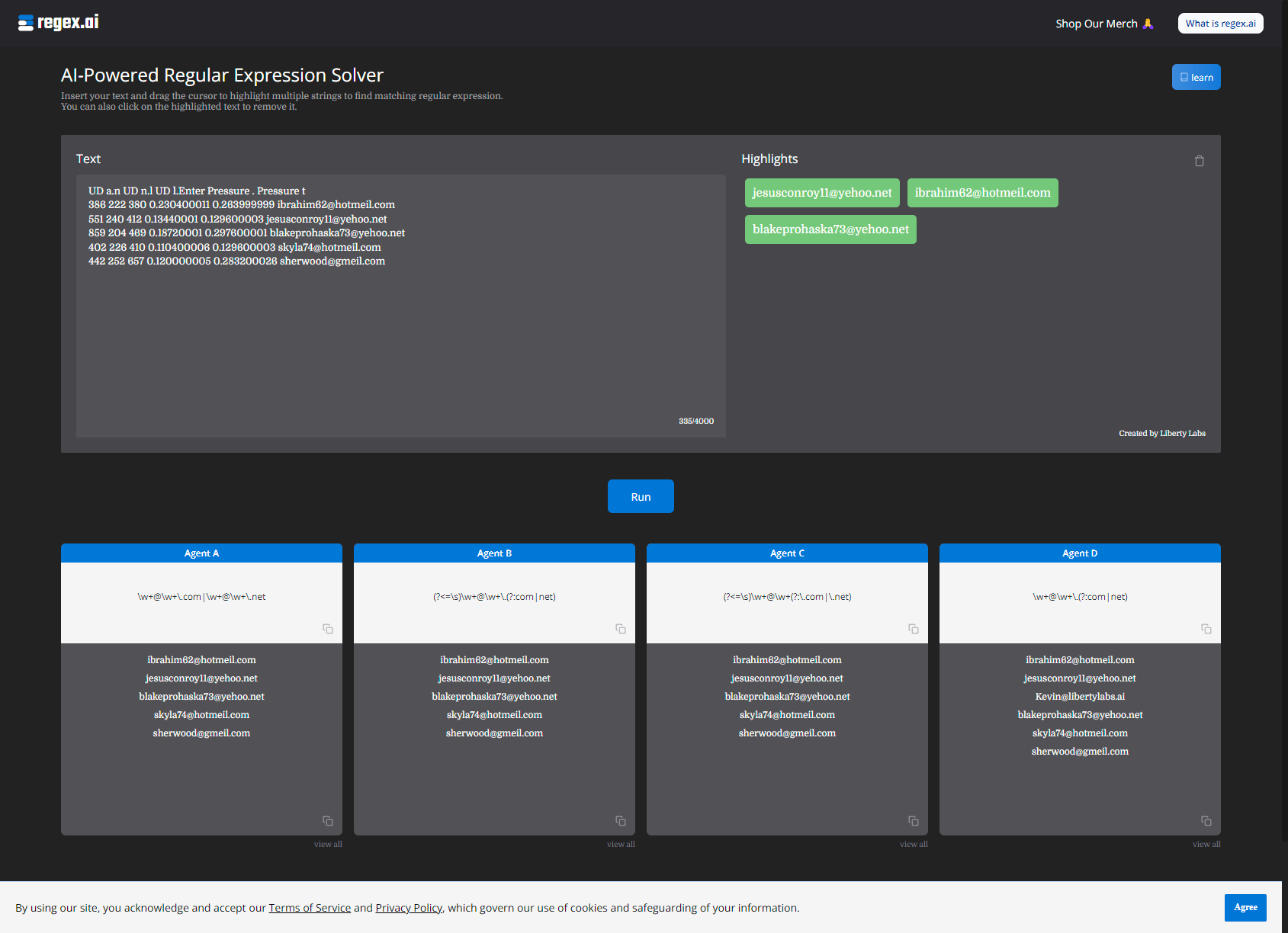Click the line starting with 442 252 657

click(x=236, y=261)
